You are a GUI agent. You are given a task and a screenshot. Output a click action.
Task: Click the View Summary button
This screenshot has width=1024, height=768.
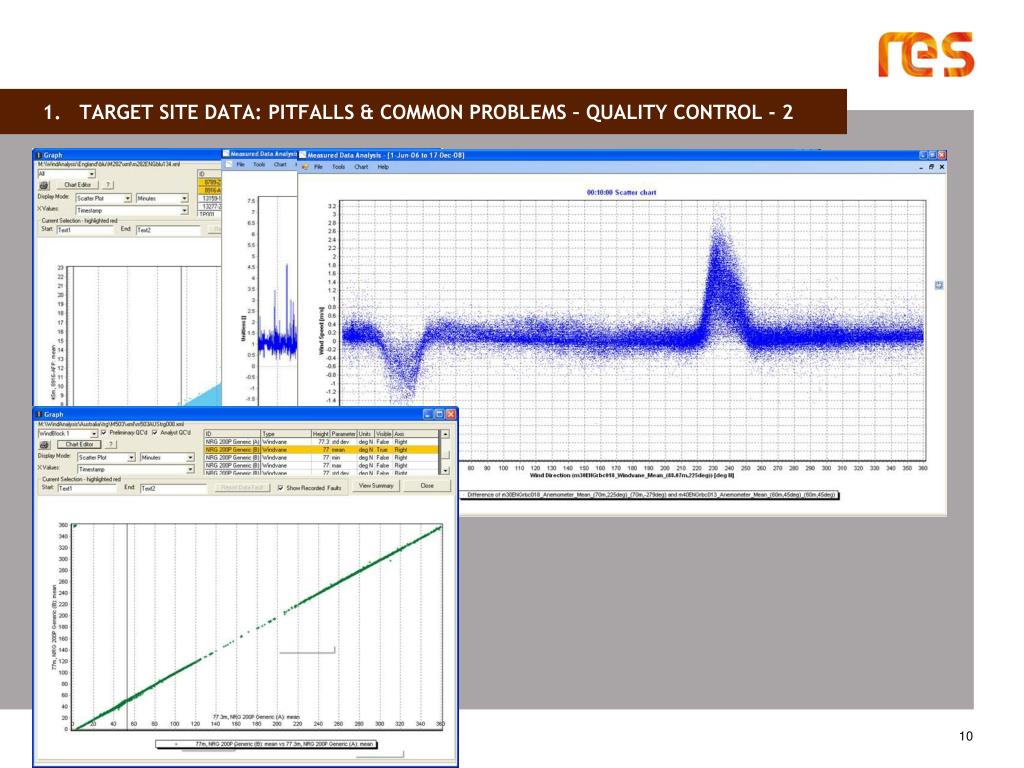point(376,486)
